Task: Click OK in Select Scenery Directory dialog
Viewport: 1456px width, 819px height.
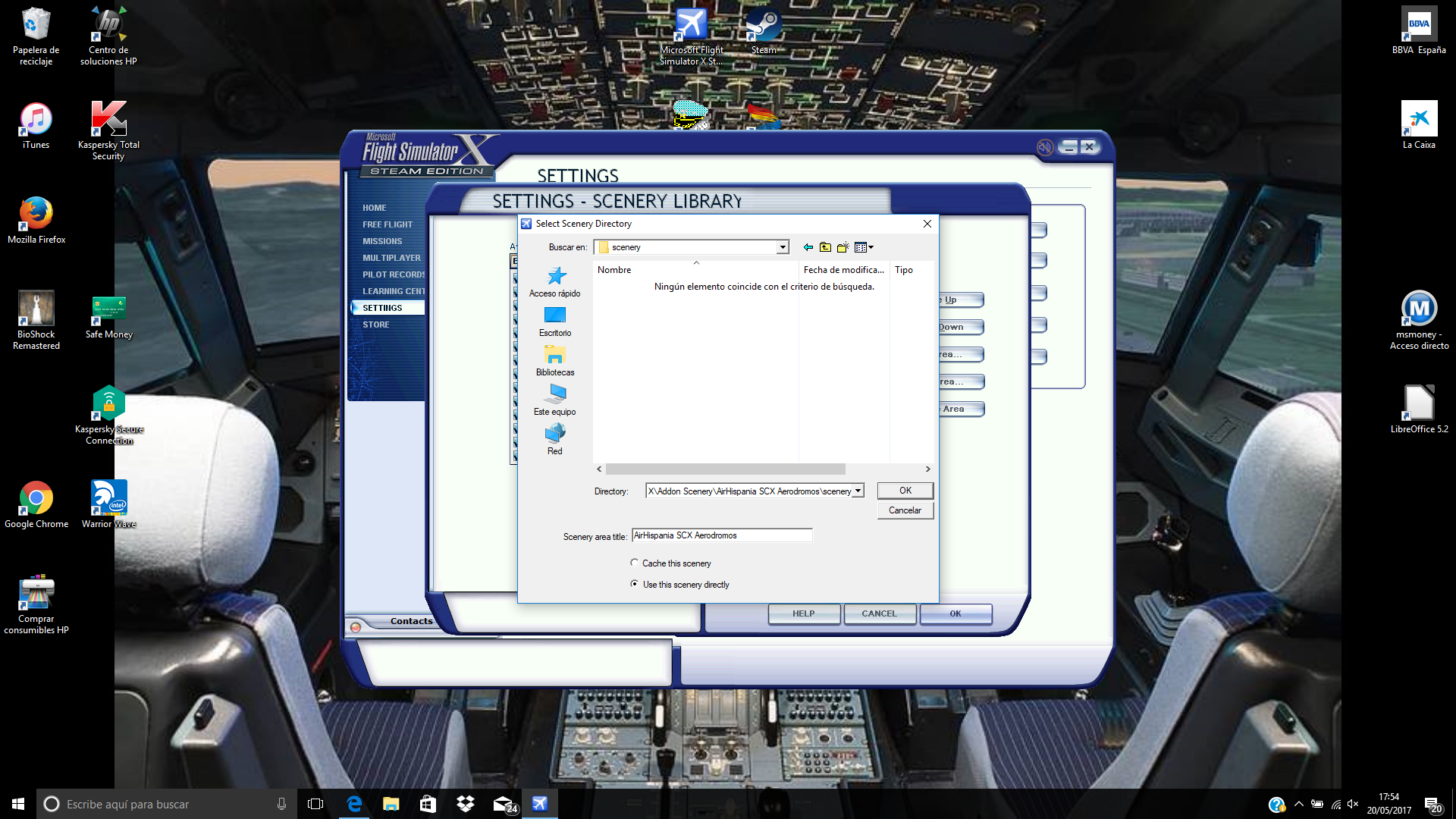Action: click(905, 491)
